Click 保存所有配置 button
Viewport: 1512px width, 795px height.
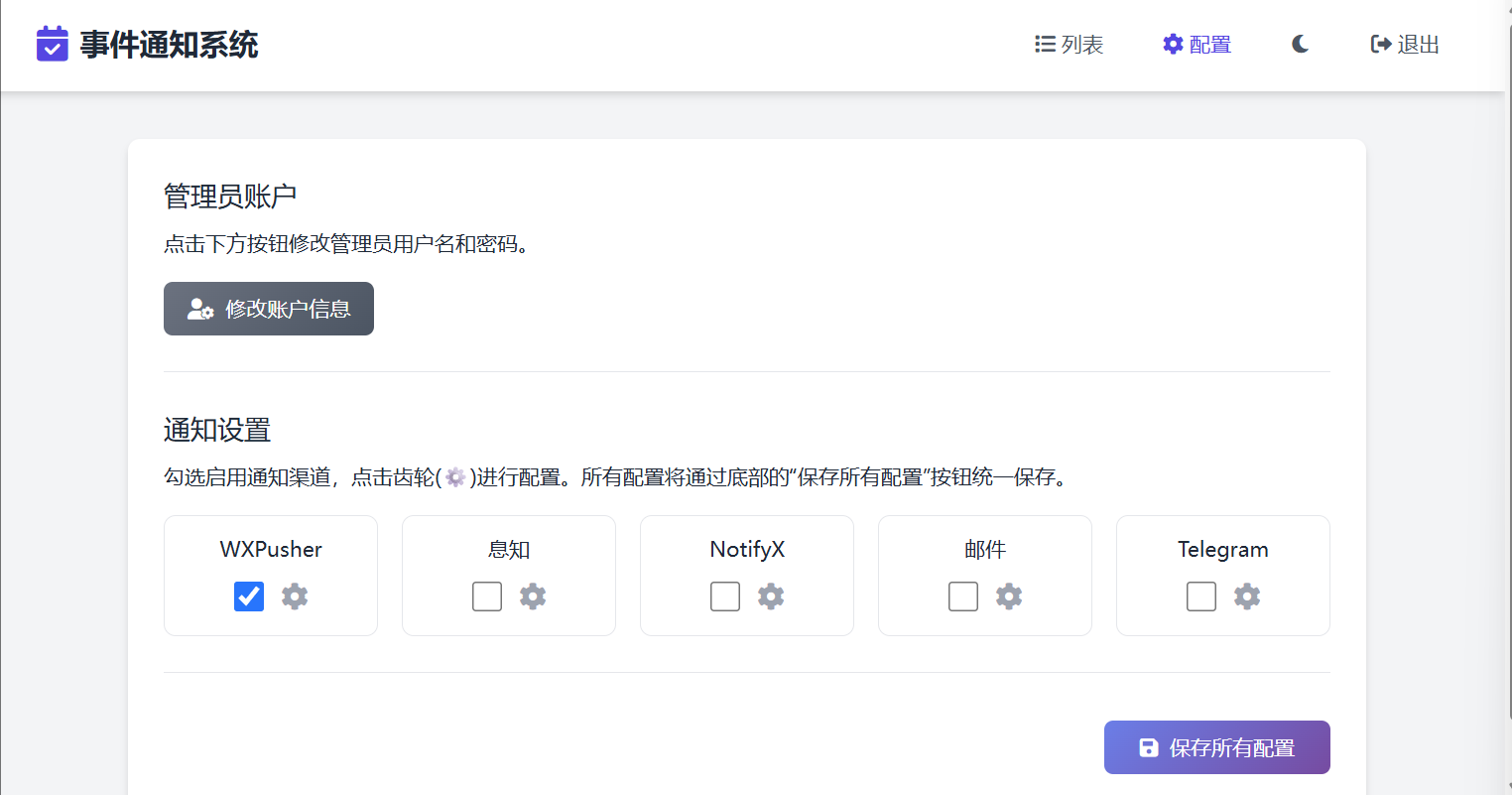tap(1217, 747)
